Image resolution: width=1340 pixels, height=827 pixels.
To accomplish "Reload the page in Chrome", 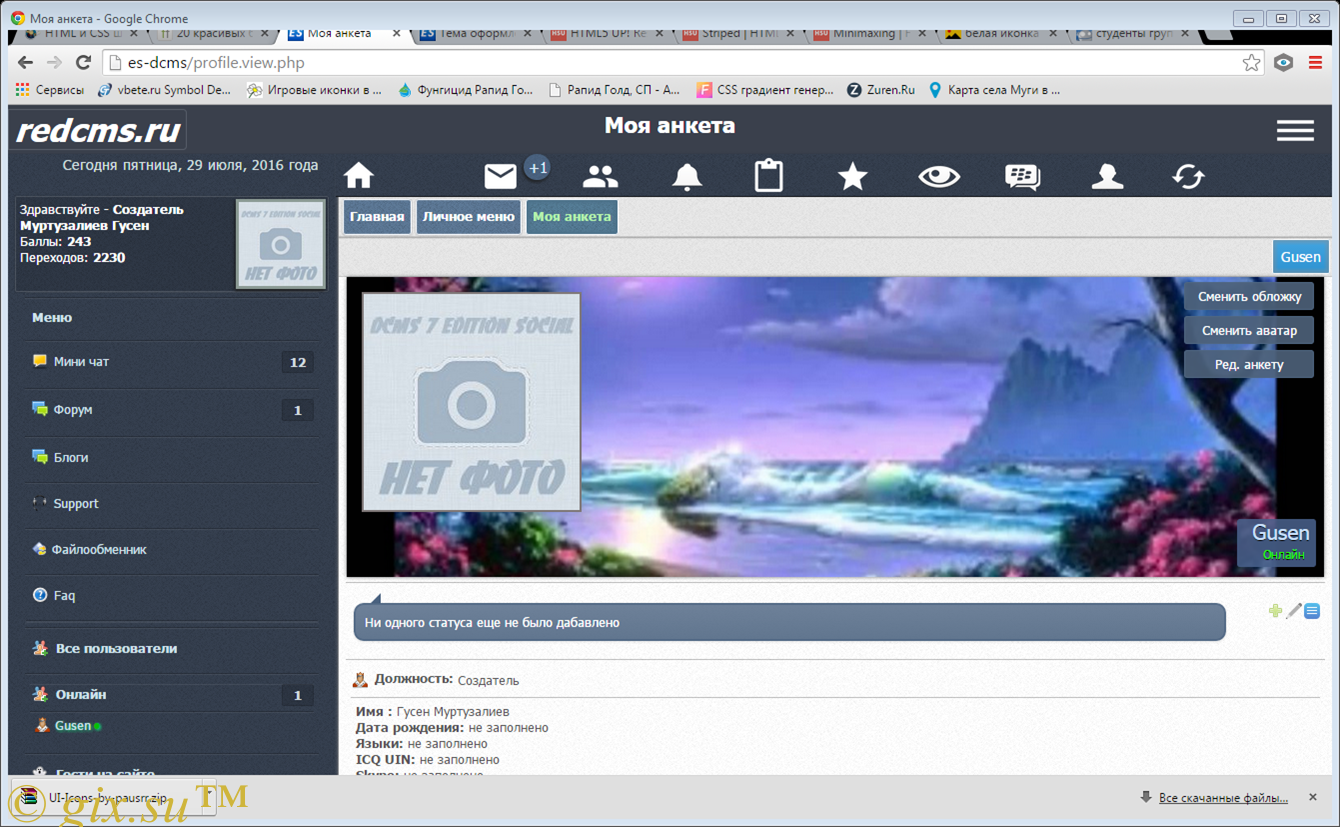I will click(84, 62).
